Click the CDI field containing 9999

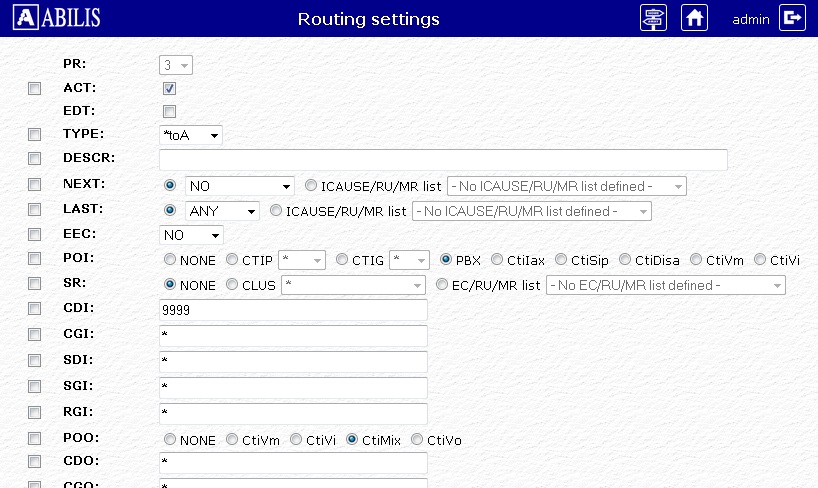[x=293, y=311]
